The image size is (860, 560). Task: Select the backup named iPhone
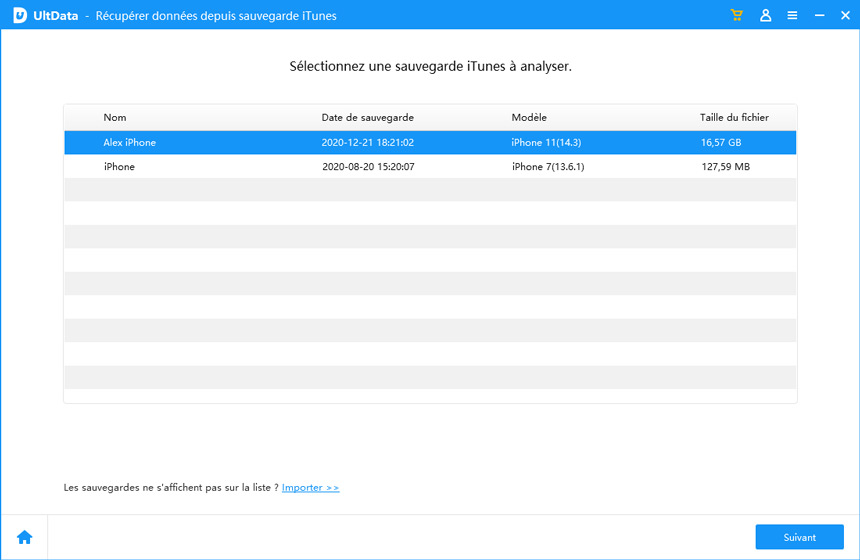pyautogui.click(x=119, y=167)
